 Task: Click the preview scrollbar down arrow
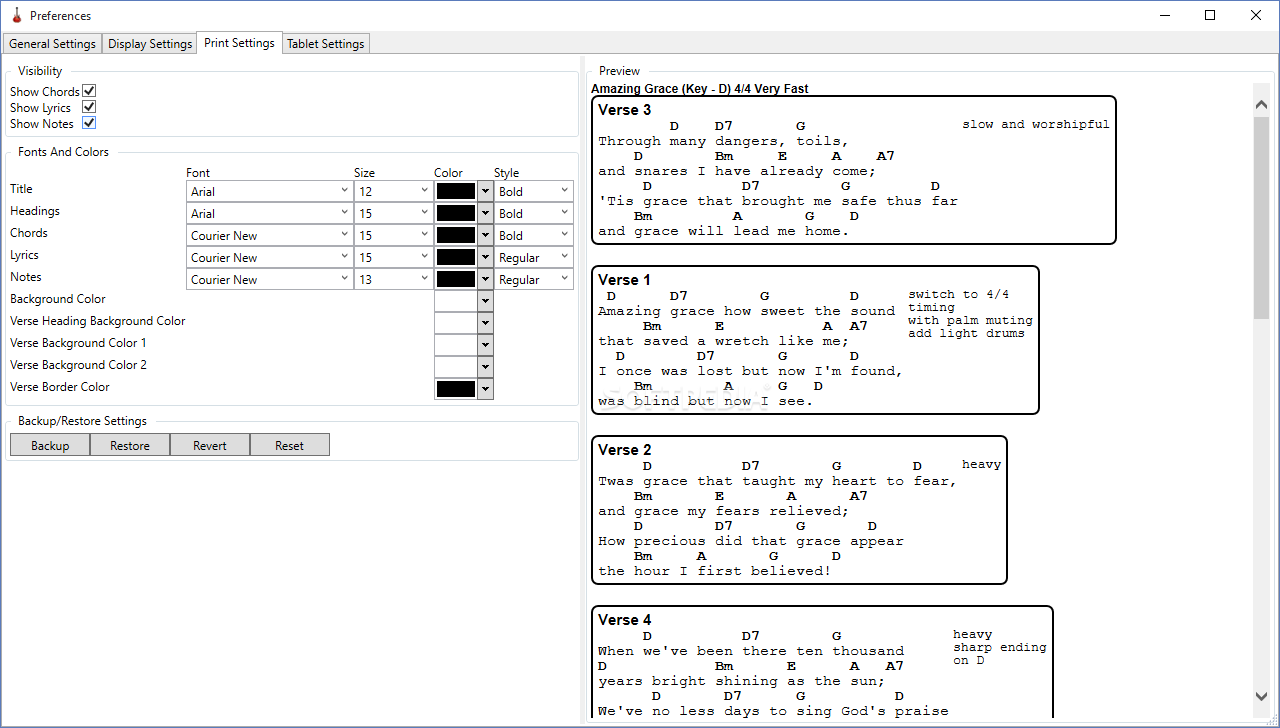(x=1261, y=696)
